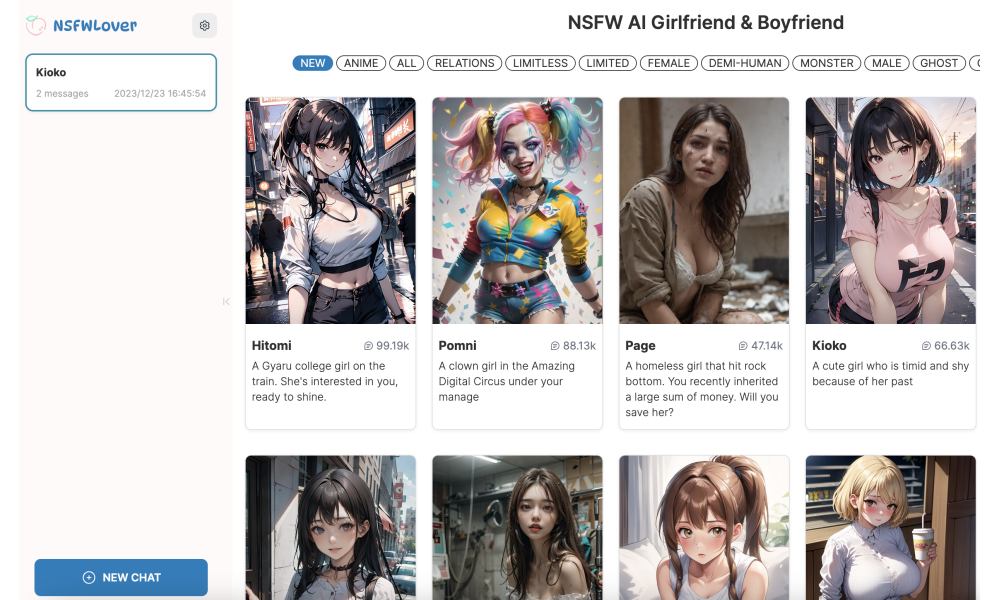Select the LIMITLESS category filter
Viewport: 1000px width, 600px height.
540,63
